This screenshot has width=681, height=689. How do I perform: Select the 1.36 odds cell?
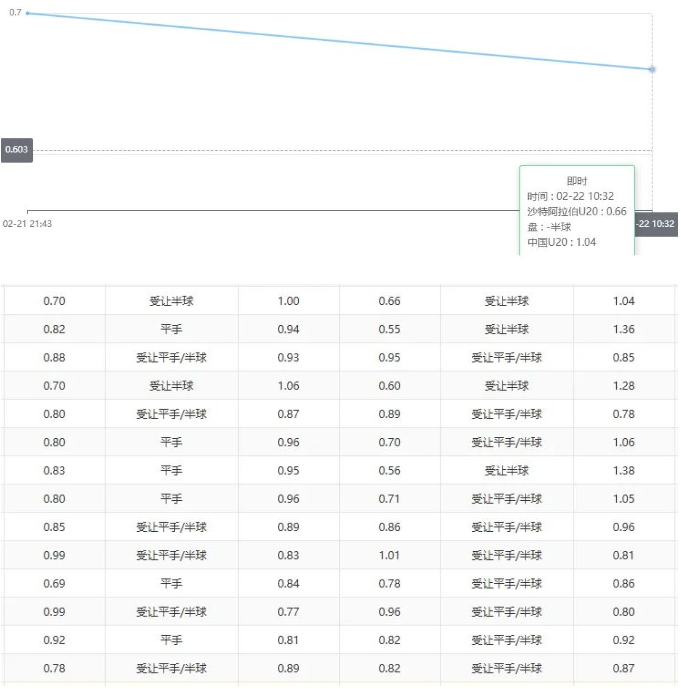(622, 329)
